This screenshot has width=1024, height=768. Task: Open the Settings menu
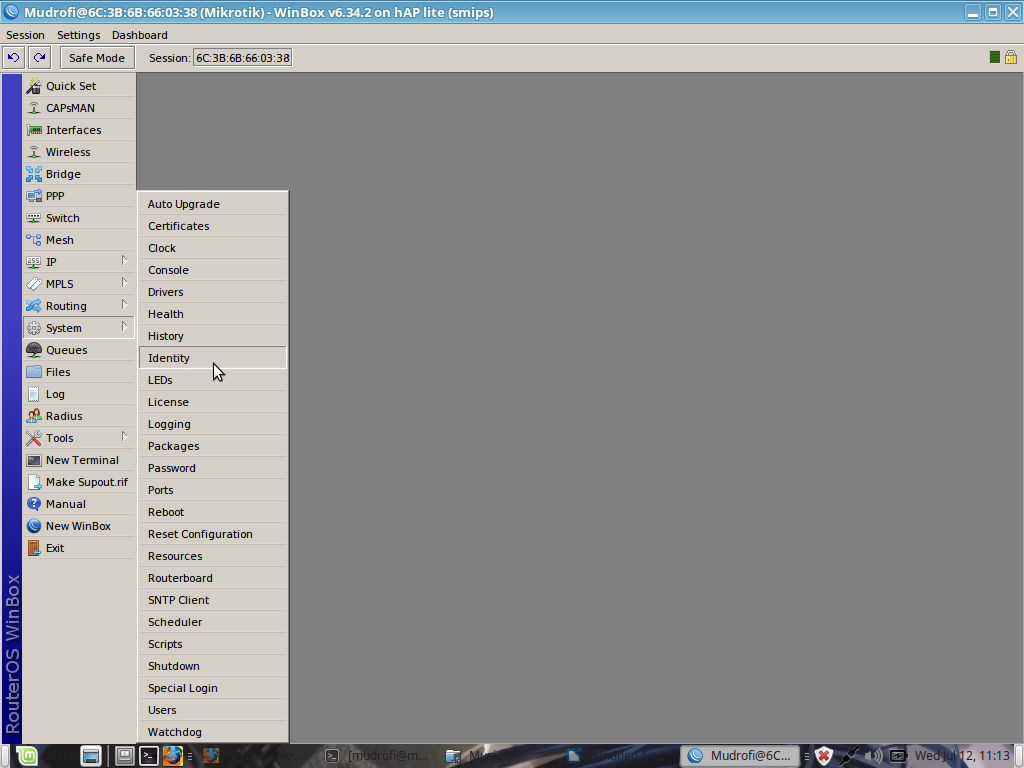coord(78,35)
